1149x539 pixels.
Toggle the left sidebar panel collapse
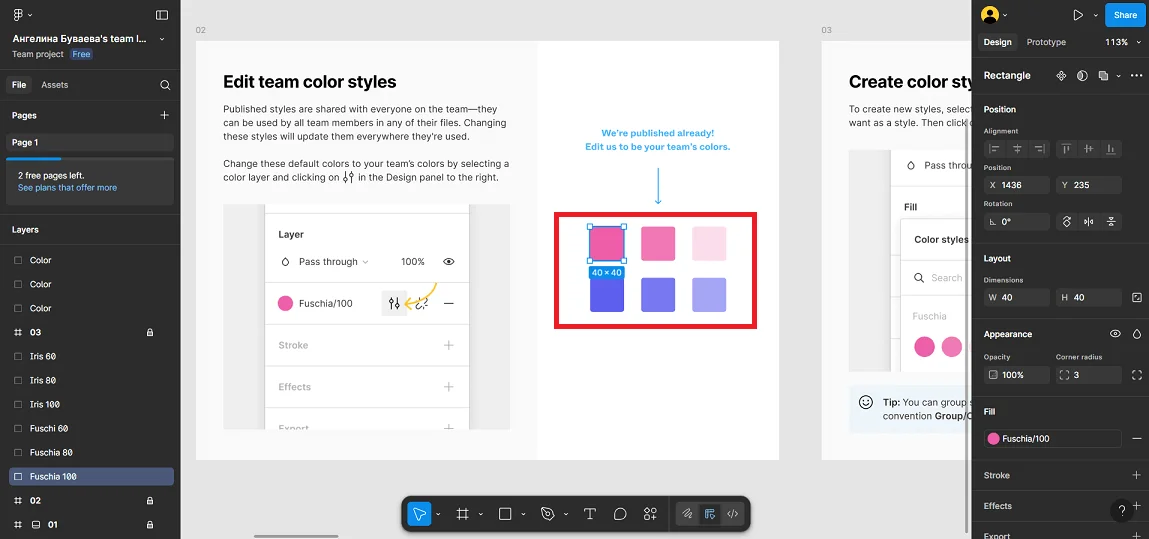162,15
